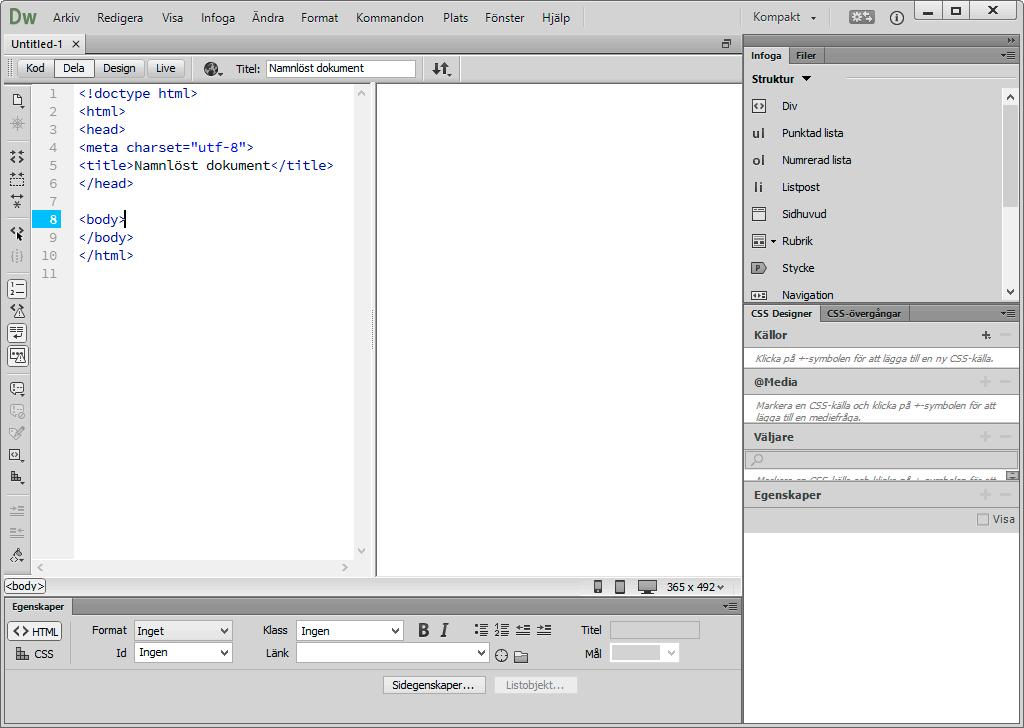Click into the Titel document title field

(x=341, y=69)
